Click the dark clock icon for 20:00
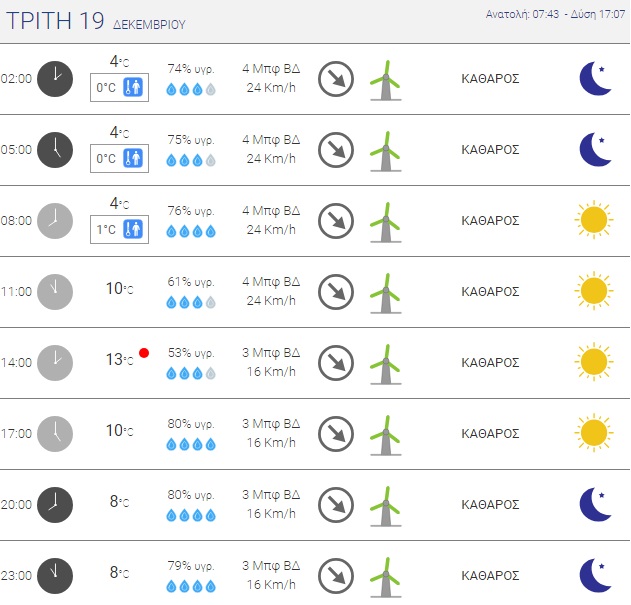 coord(55,504)
